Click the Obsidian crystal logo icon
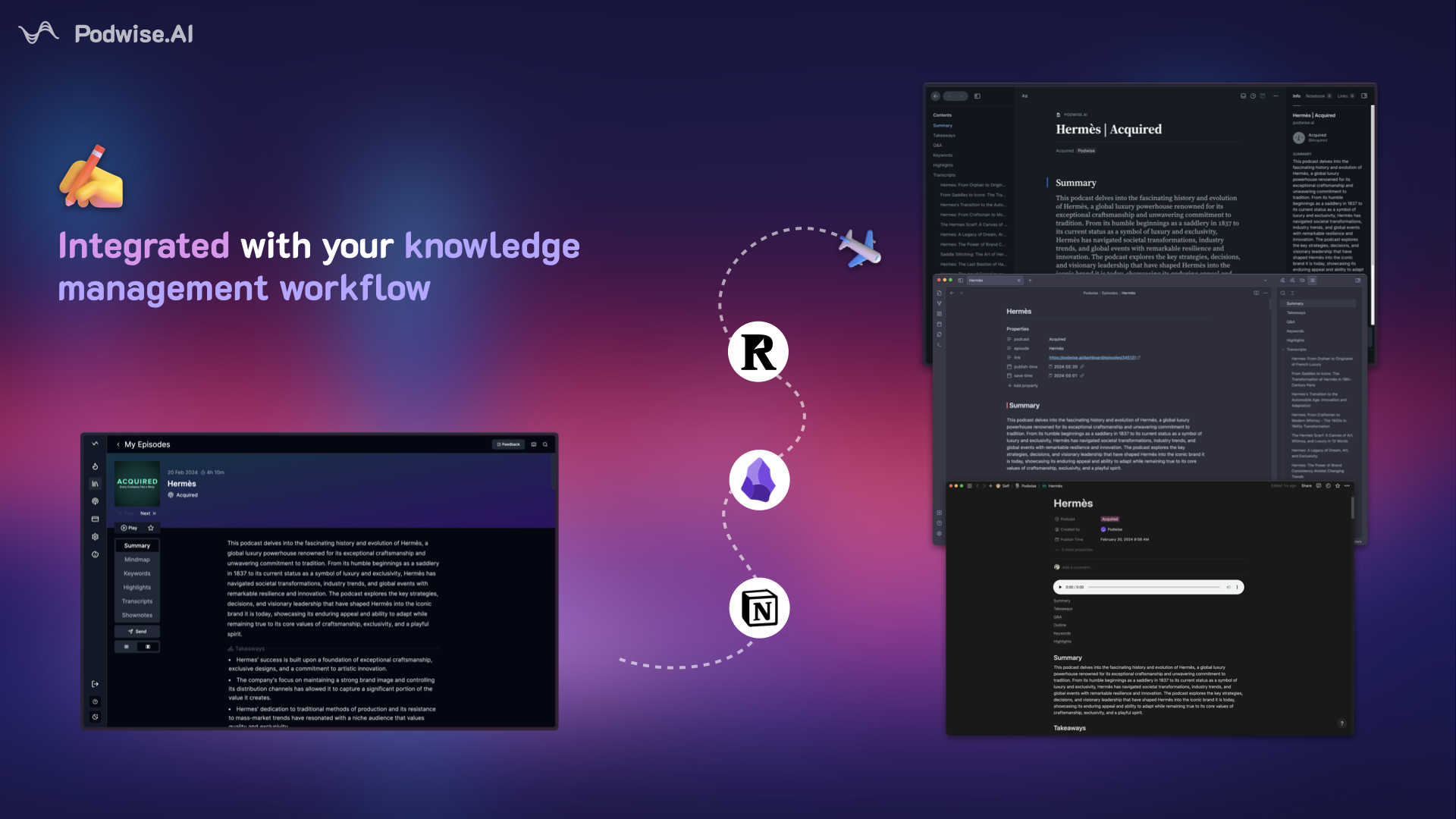The image size is (1456, 819). coord(758,480)
